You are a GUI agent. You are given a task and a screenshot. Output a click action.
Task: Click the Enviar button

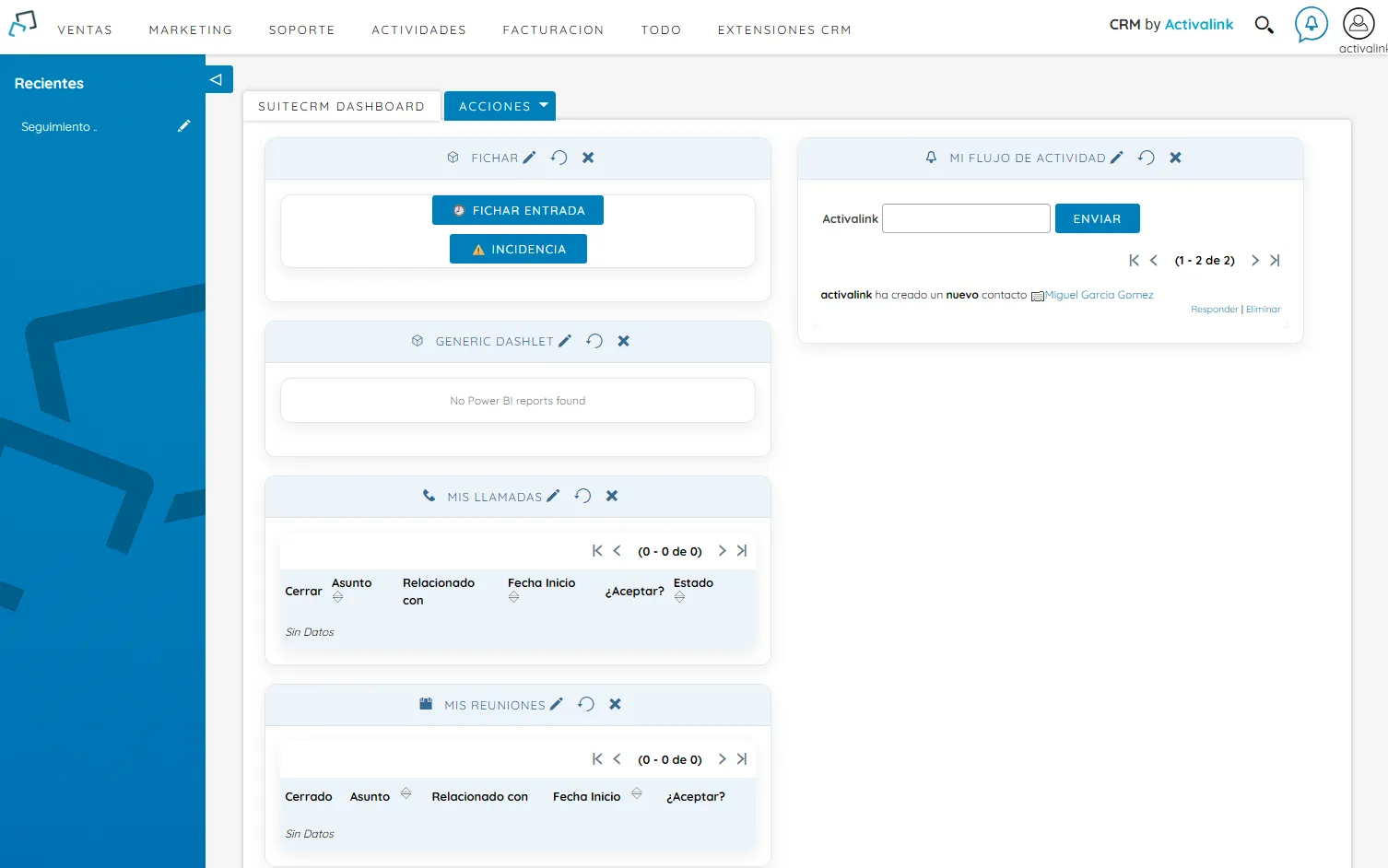point(1097,218)
